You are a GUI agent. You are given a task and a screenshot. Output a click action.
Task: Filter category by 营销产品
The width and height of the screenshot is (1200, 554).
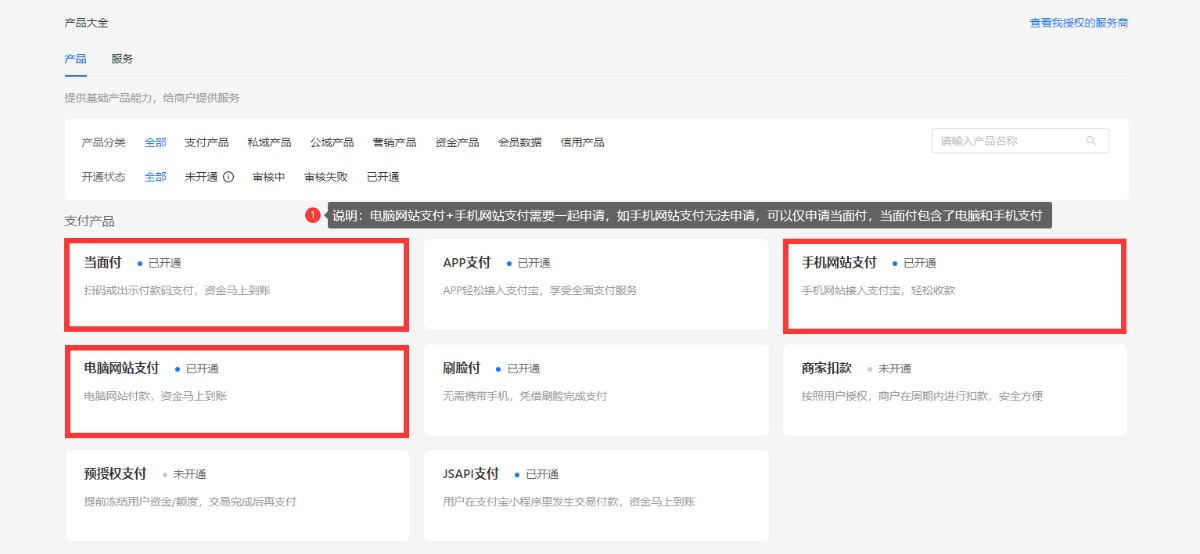point(394,142)
